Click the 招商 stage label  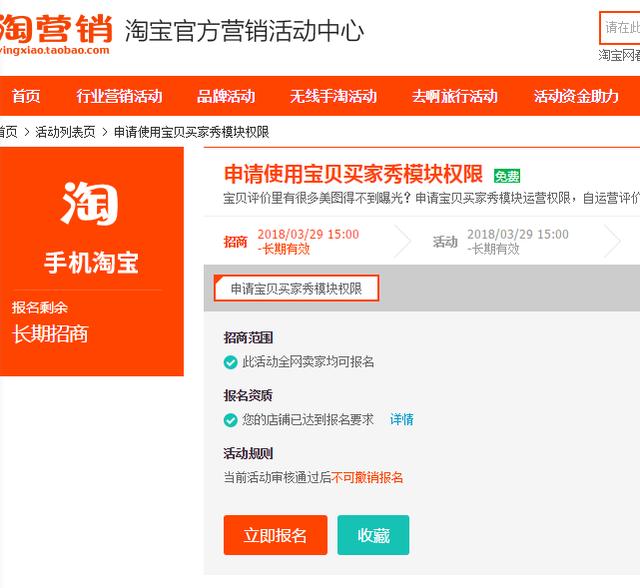(x=236, y=242)
